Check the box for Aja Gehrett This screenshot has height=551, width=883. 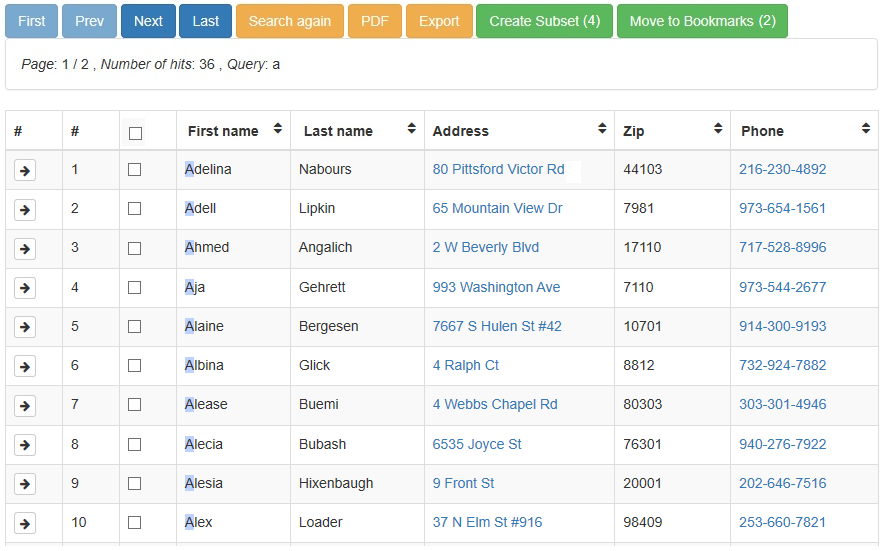135,287
